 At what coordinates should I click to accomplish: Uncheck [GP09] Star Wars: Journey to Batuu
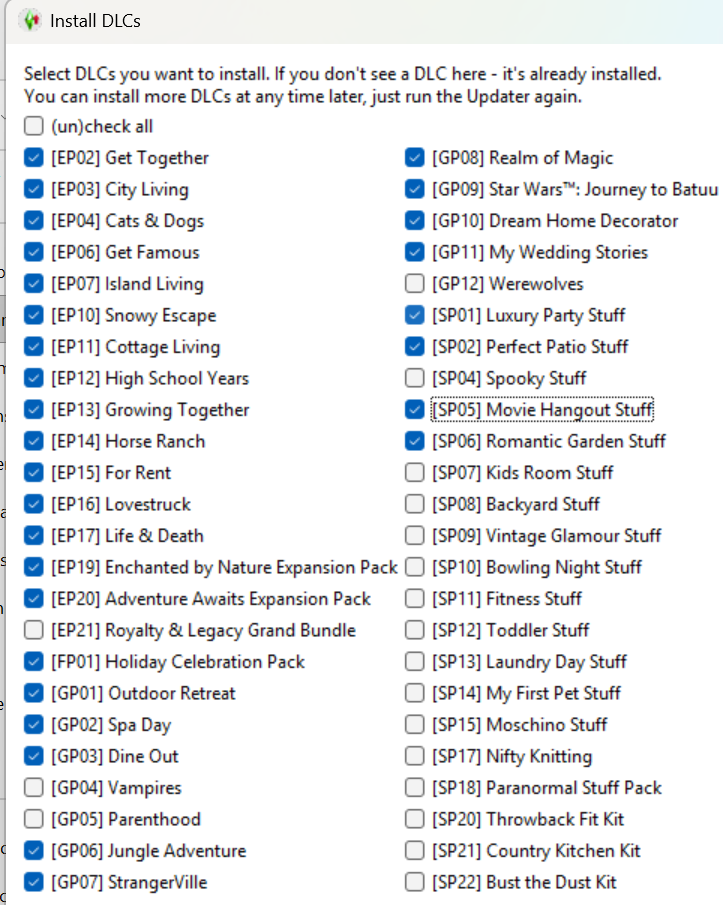414,189
